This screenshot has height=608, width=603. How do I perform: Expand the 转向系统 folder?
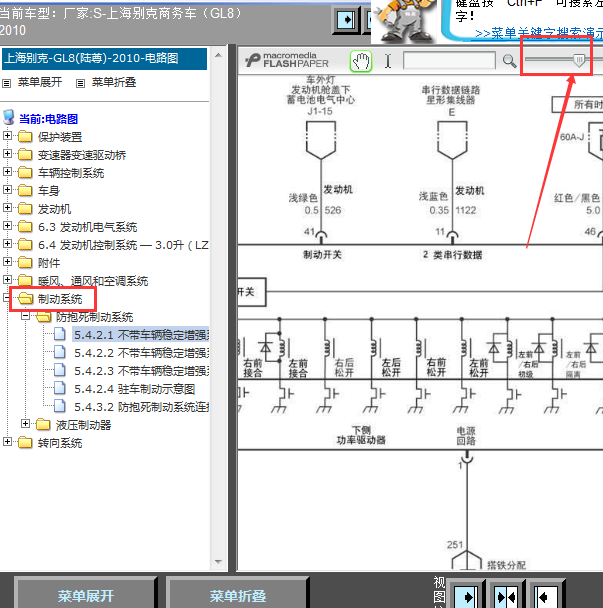point(7,441)
